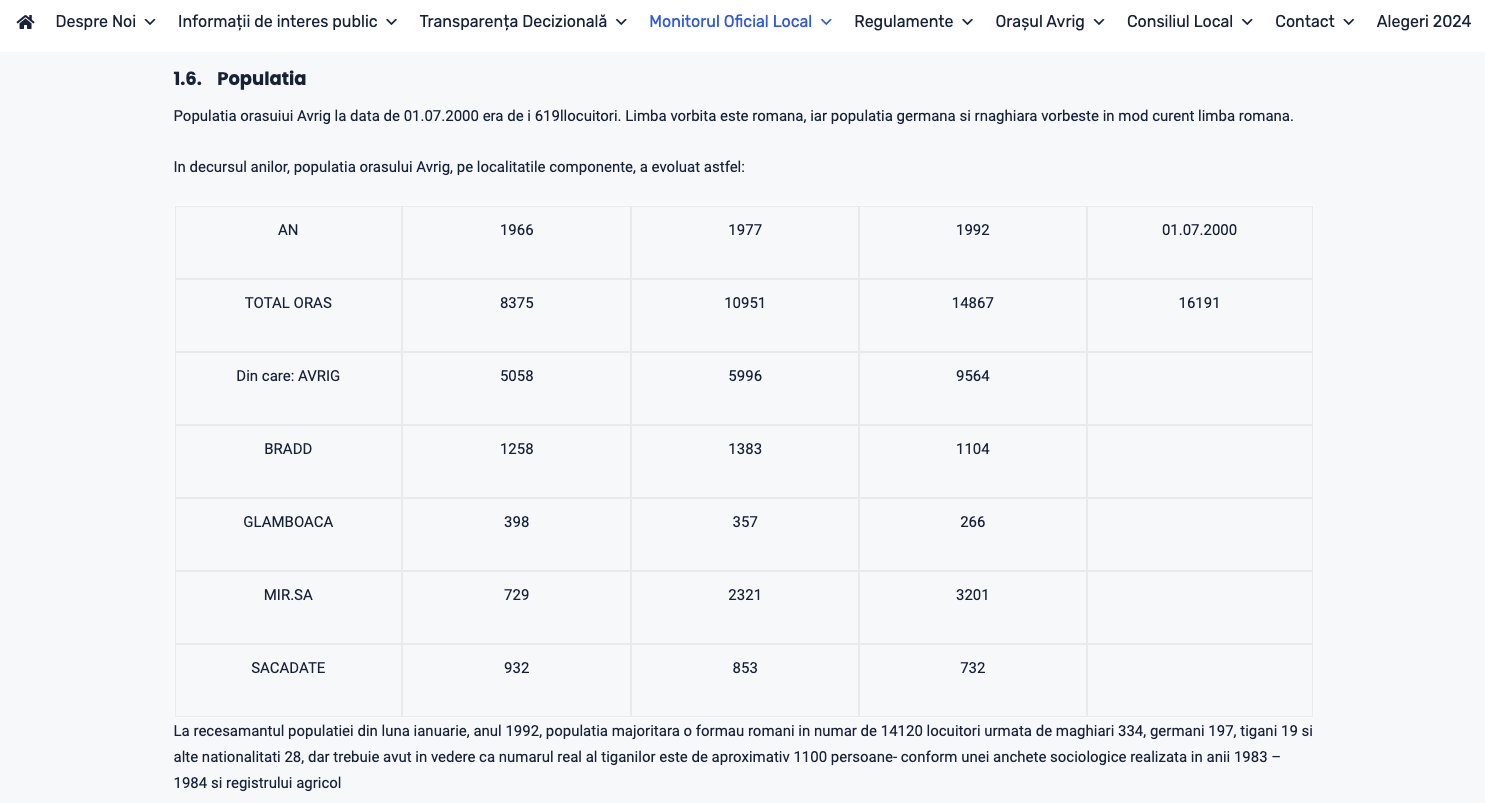The image size is (1485, 803).
Task: Go to Alegeri 2024 page
Action: (x=1423, y=21)
